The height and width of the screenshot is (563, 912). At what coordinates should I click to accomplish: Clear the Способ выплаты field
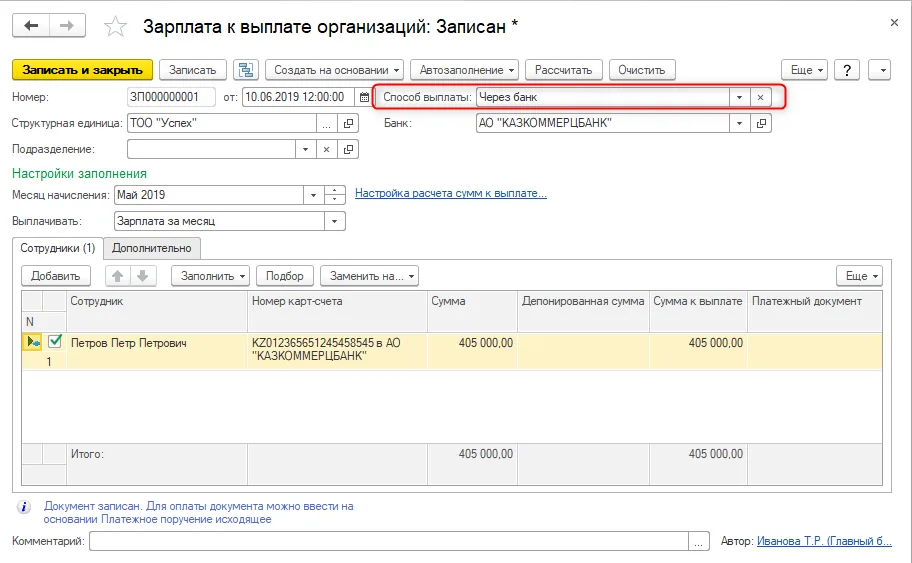[760, 97]
